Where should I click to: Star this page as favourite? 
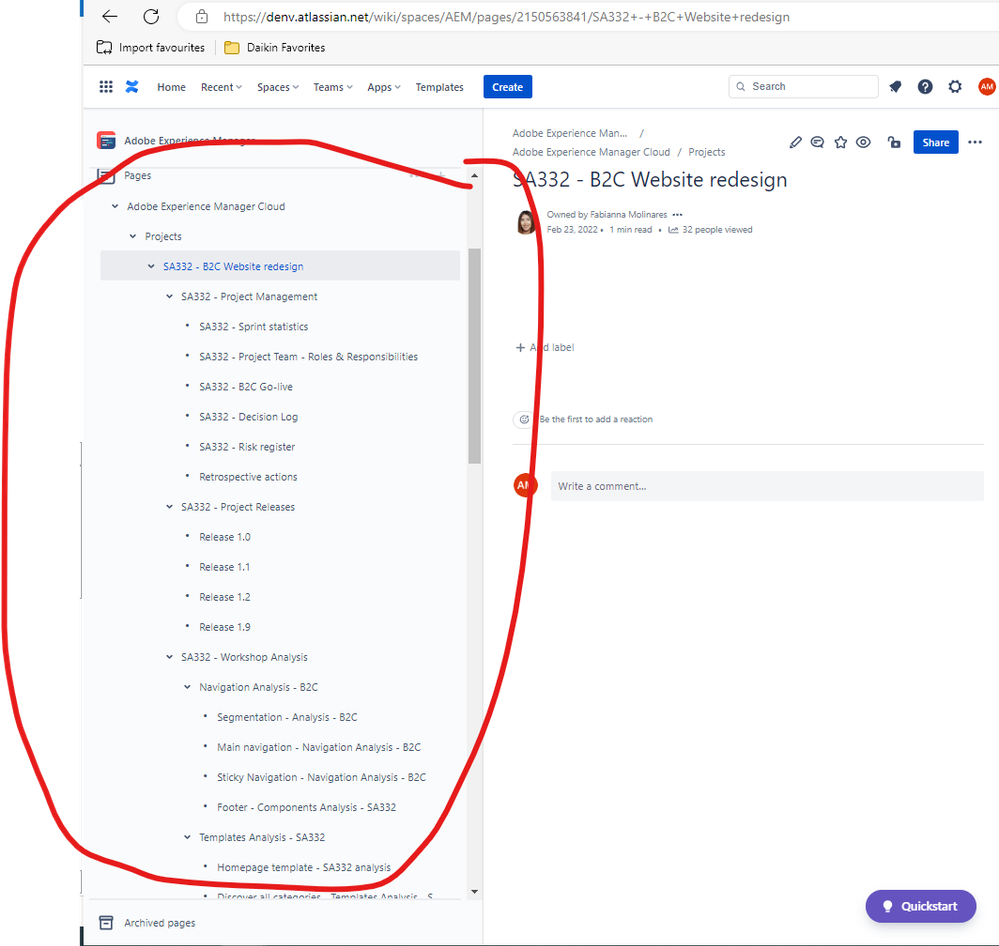pyautogui.click(x=840, y=142)
